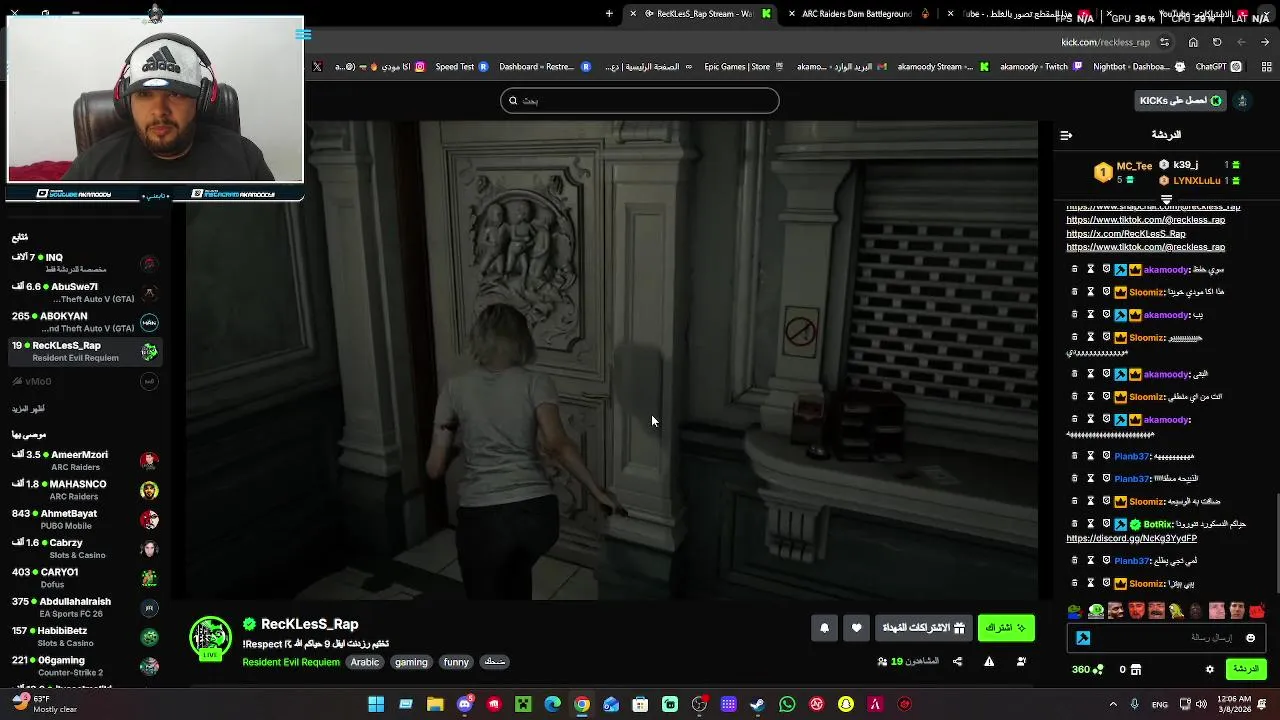
Task: Open the 06gaming channel
Action: tap(85, 666)
